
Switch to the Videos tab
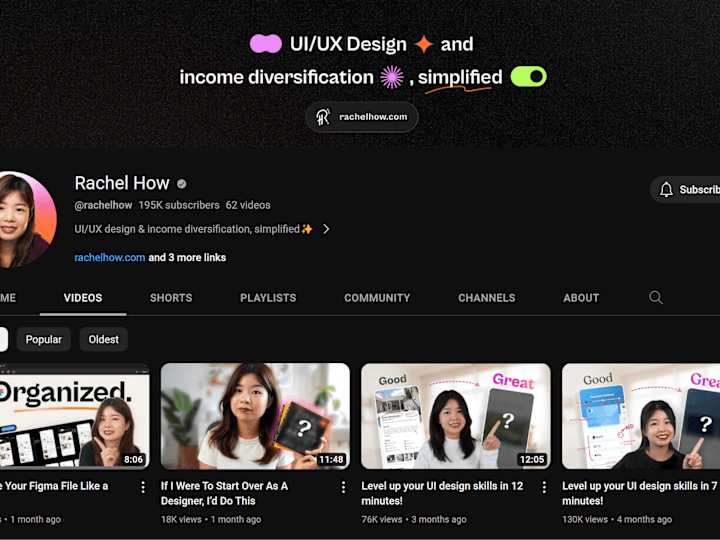tap(83, 298)
